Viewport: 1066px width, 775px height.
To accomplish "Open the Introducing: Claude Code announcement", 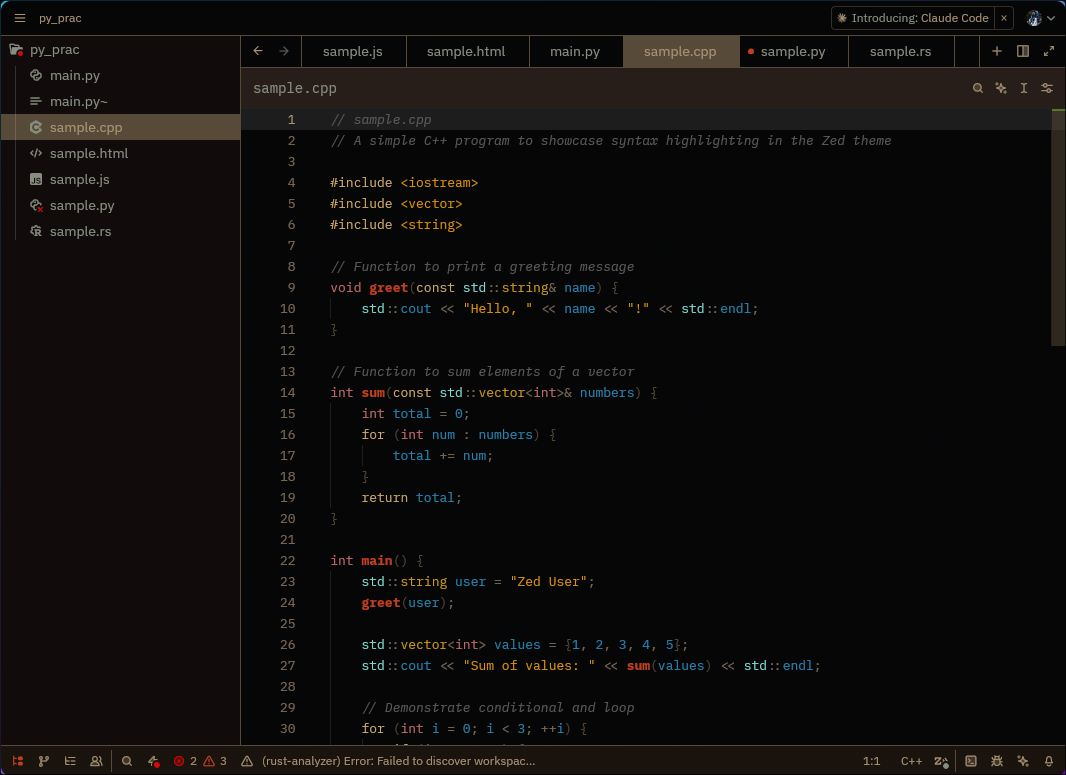I will tap(912, 18).
